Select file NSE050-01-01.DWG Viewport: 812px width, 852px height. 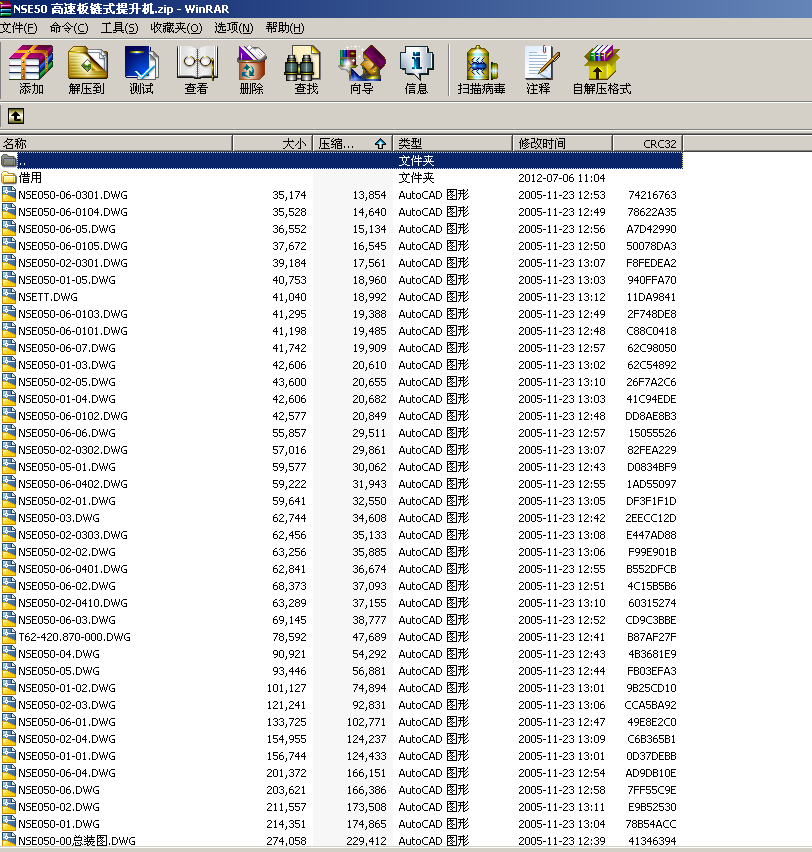pos(67,756)
